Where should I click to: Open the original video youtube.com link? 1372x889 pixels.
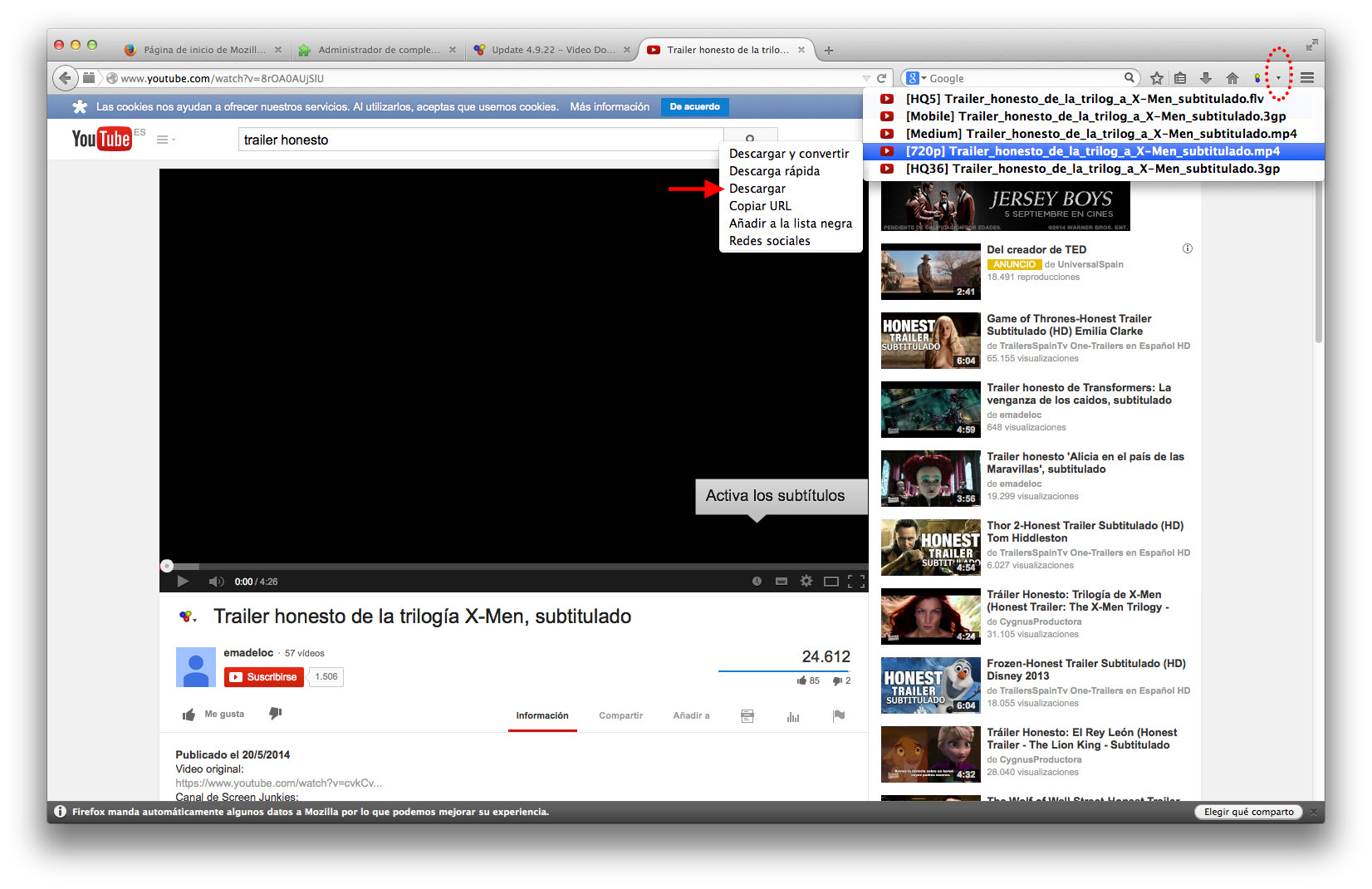coord(278,783)
